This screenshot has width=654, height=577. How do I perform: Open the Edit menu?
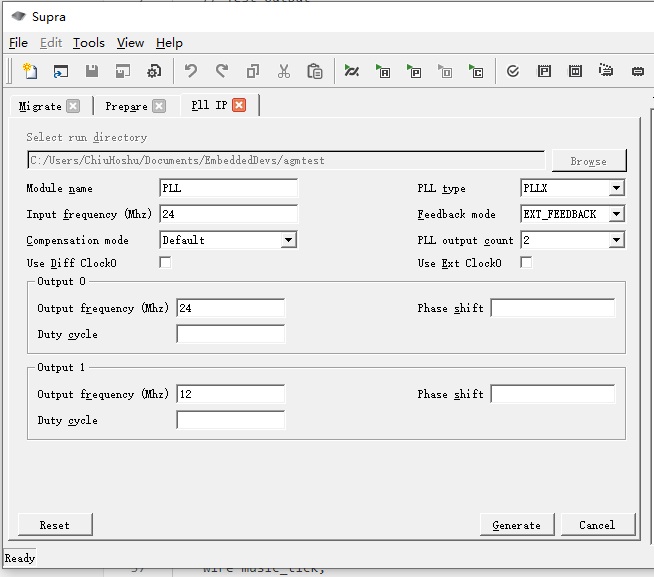pos(51,43)
